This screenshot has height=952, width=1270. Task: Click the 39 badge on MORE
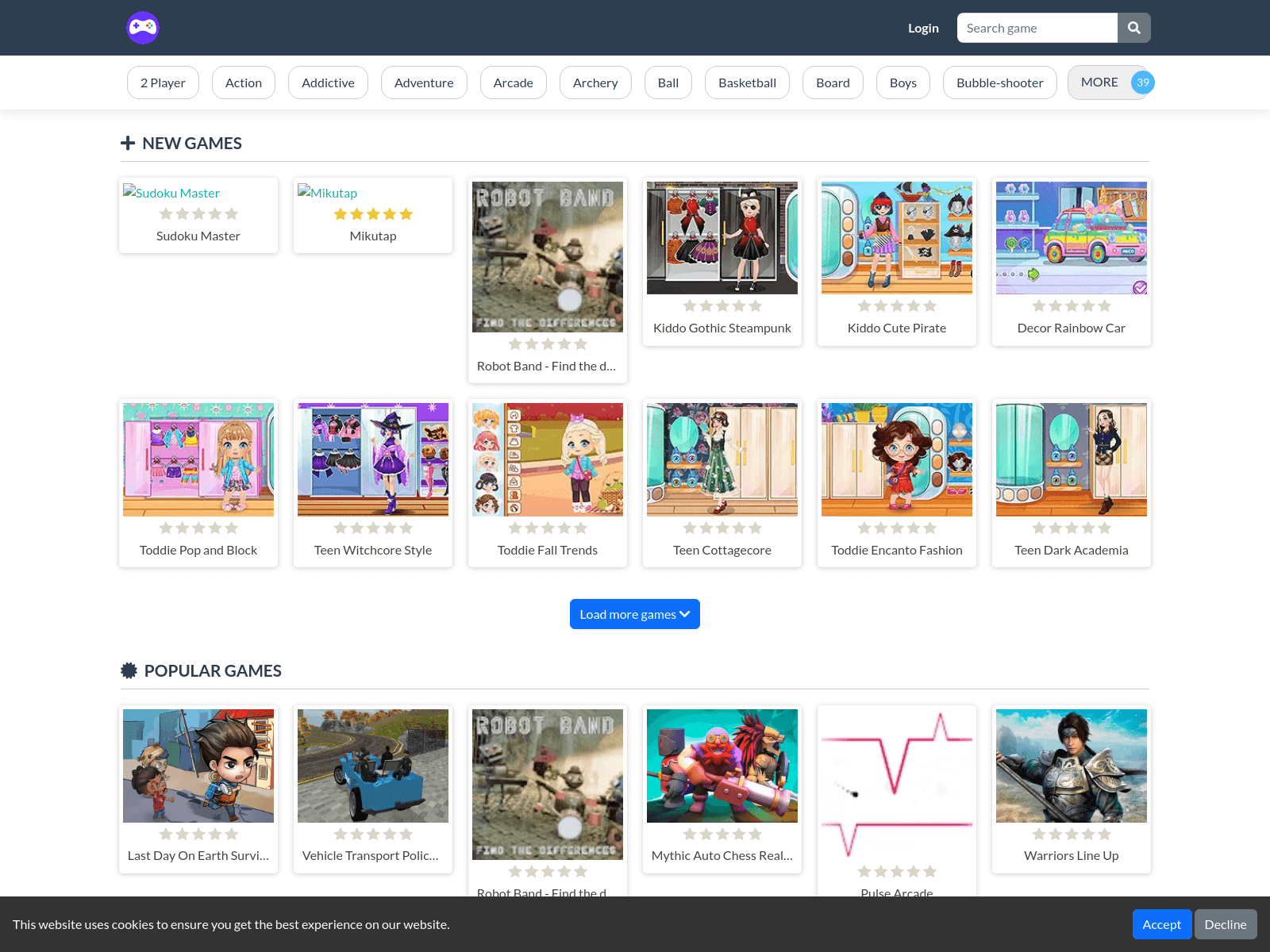click(1143, 82)
